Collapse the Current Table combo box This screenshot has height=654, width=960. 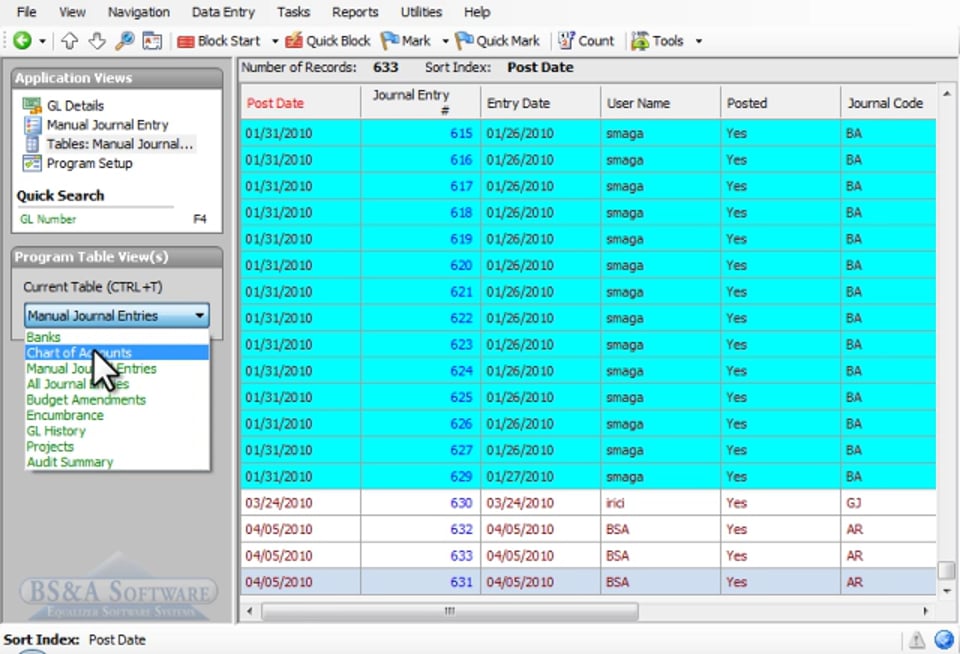click(x=200, y=316)
